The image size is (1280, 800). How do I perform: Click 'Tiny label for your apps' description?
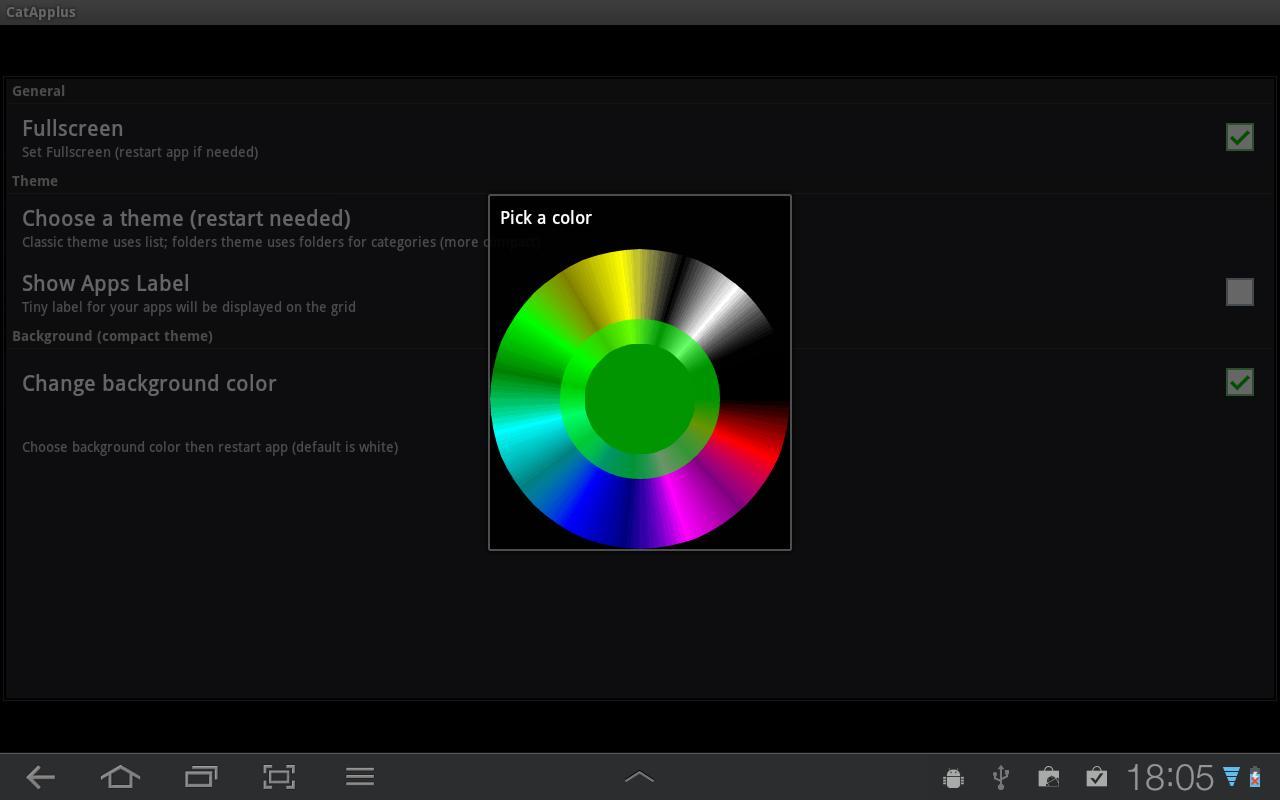click(x=189, y=307)
